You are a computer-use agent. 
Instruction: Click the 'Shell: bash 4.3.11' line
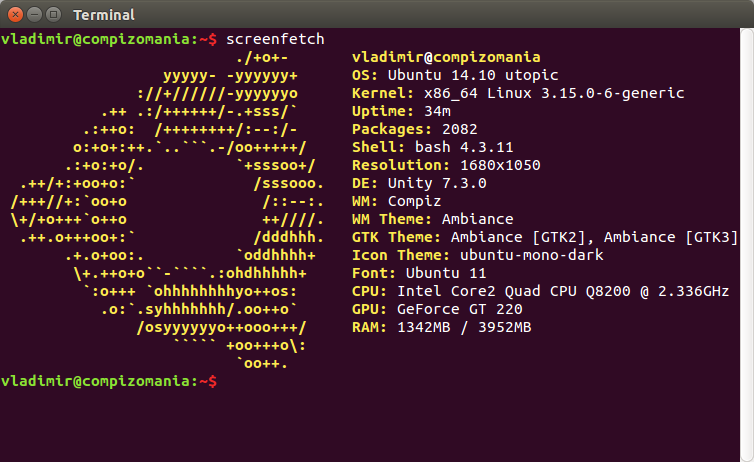432,147
